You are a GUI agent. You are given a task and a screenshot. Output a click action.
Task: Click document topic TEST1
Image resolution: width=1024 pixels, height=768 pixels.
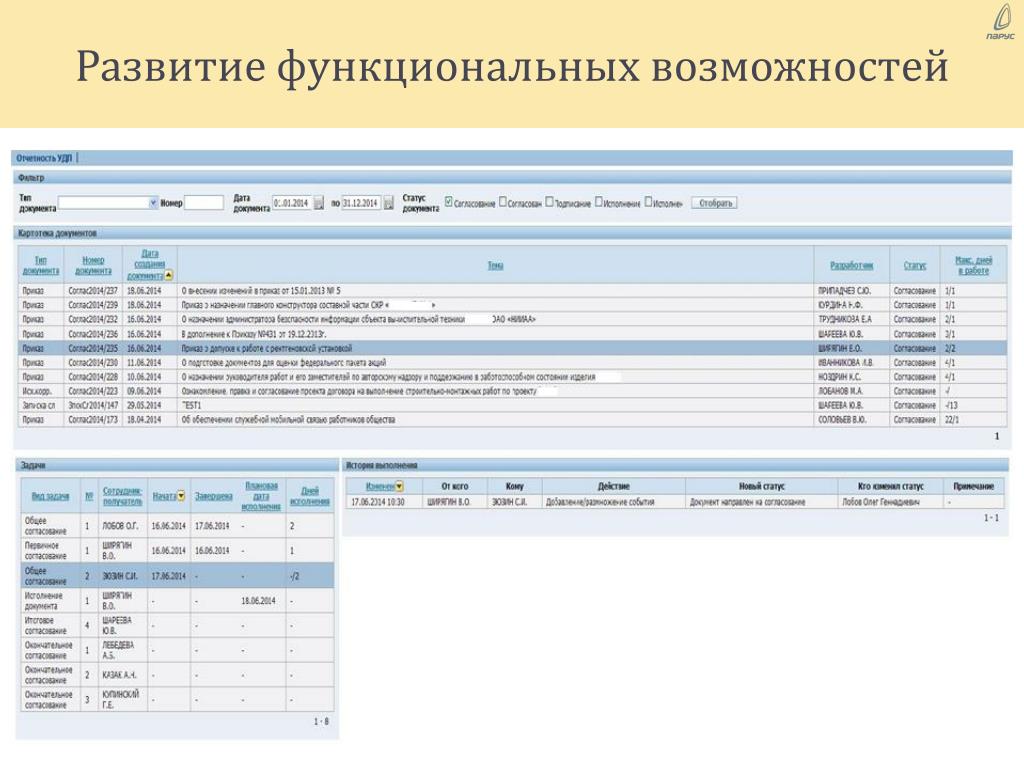tap(191, 406)
